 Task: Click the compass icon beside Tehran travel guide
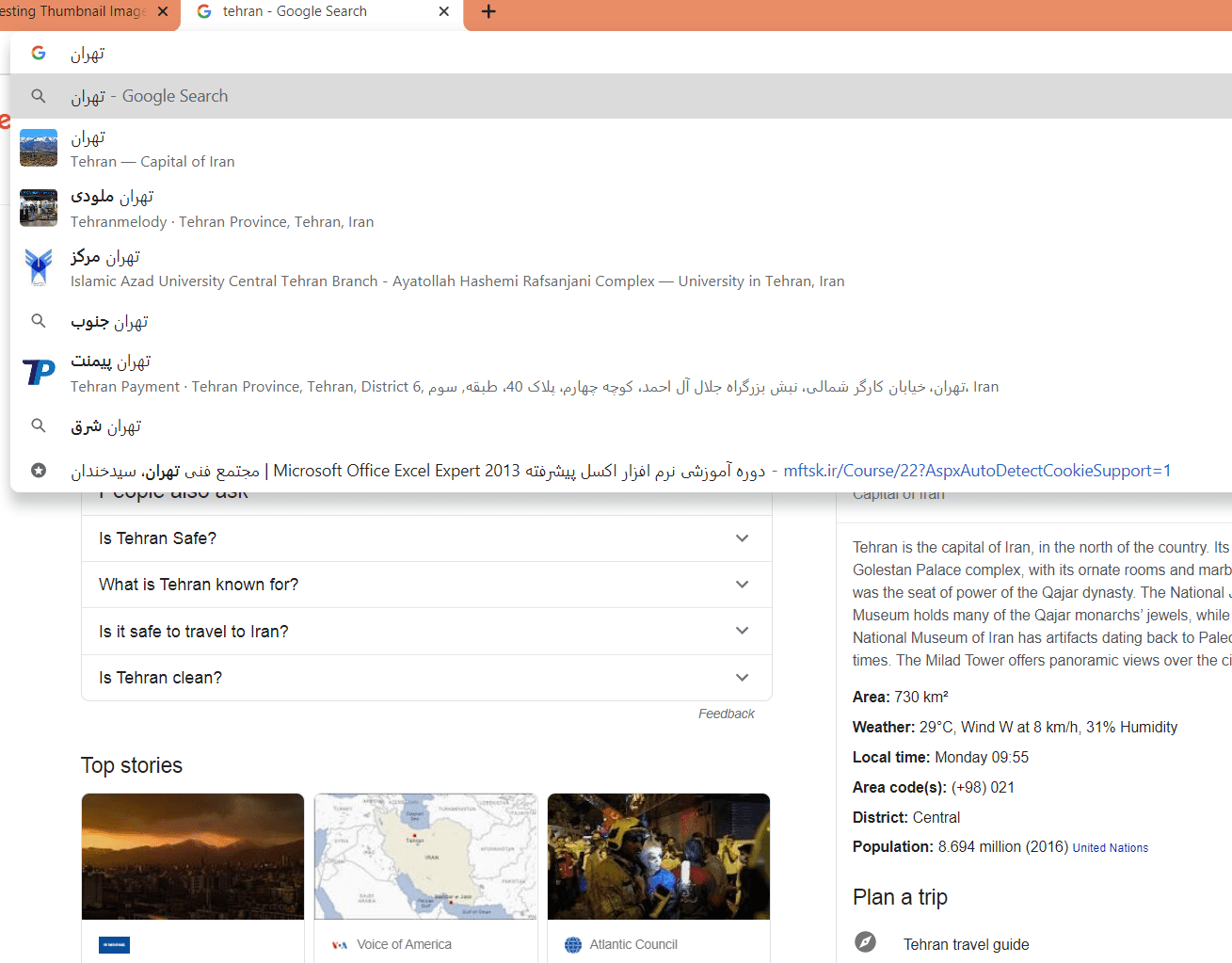(866, 942)
